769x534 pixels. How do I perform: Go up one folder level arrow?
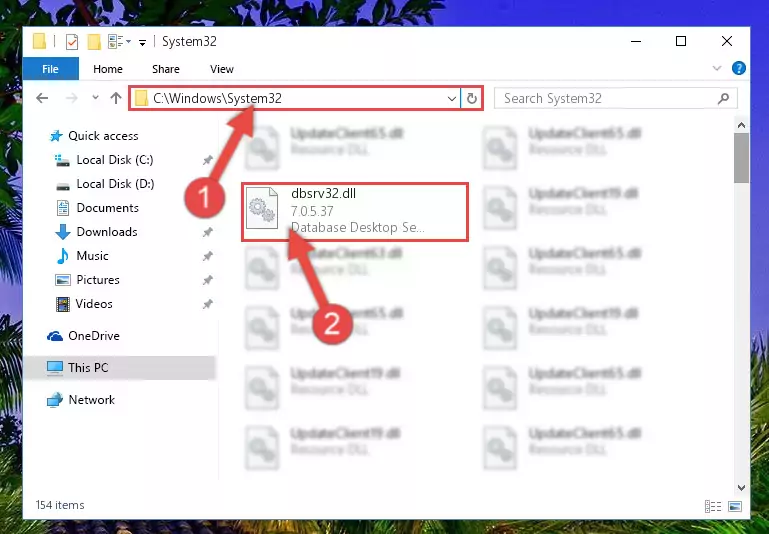point(116,98)
